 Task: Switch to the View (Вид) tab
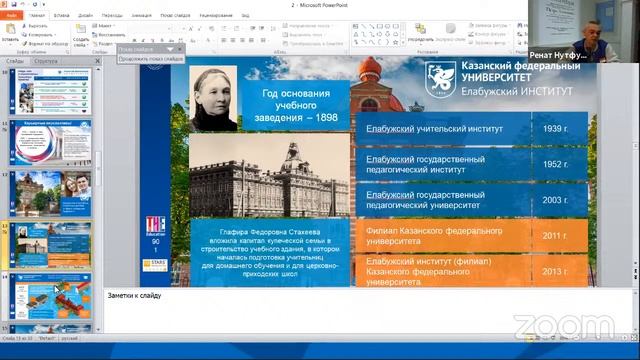pos(245,16)
